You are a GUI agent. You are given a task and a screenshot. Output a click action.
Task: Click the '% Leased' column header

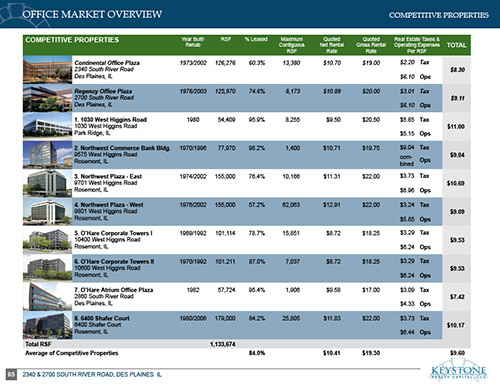click(256, 39)
